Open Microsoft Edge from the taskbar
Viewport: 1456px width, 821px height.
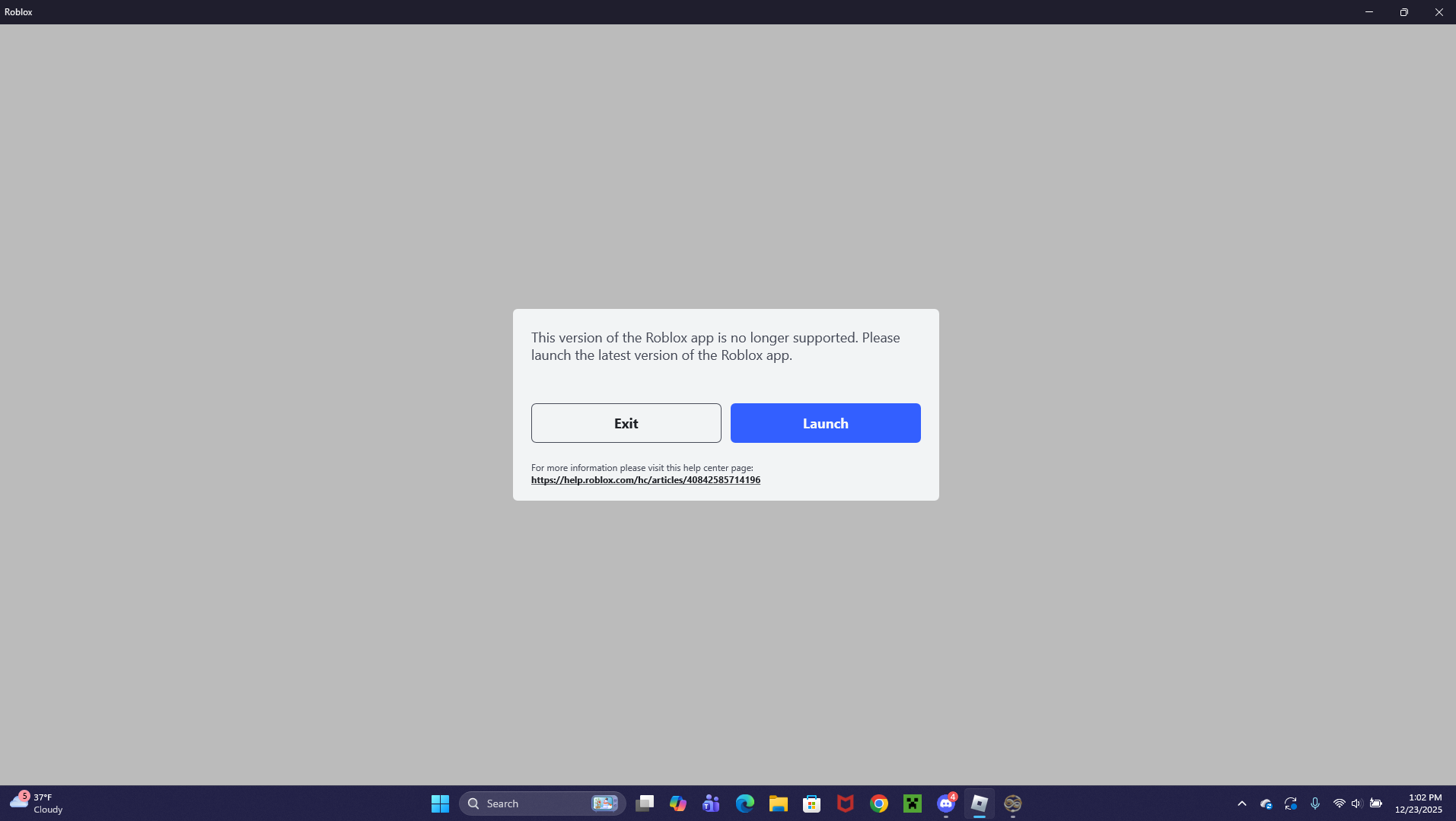(744, 803)
